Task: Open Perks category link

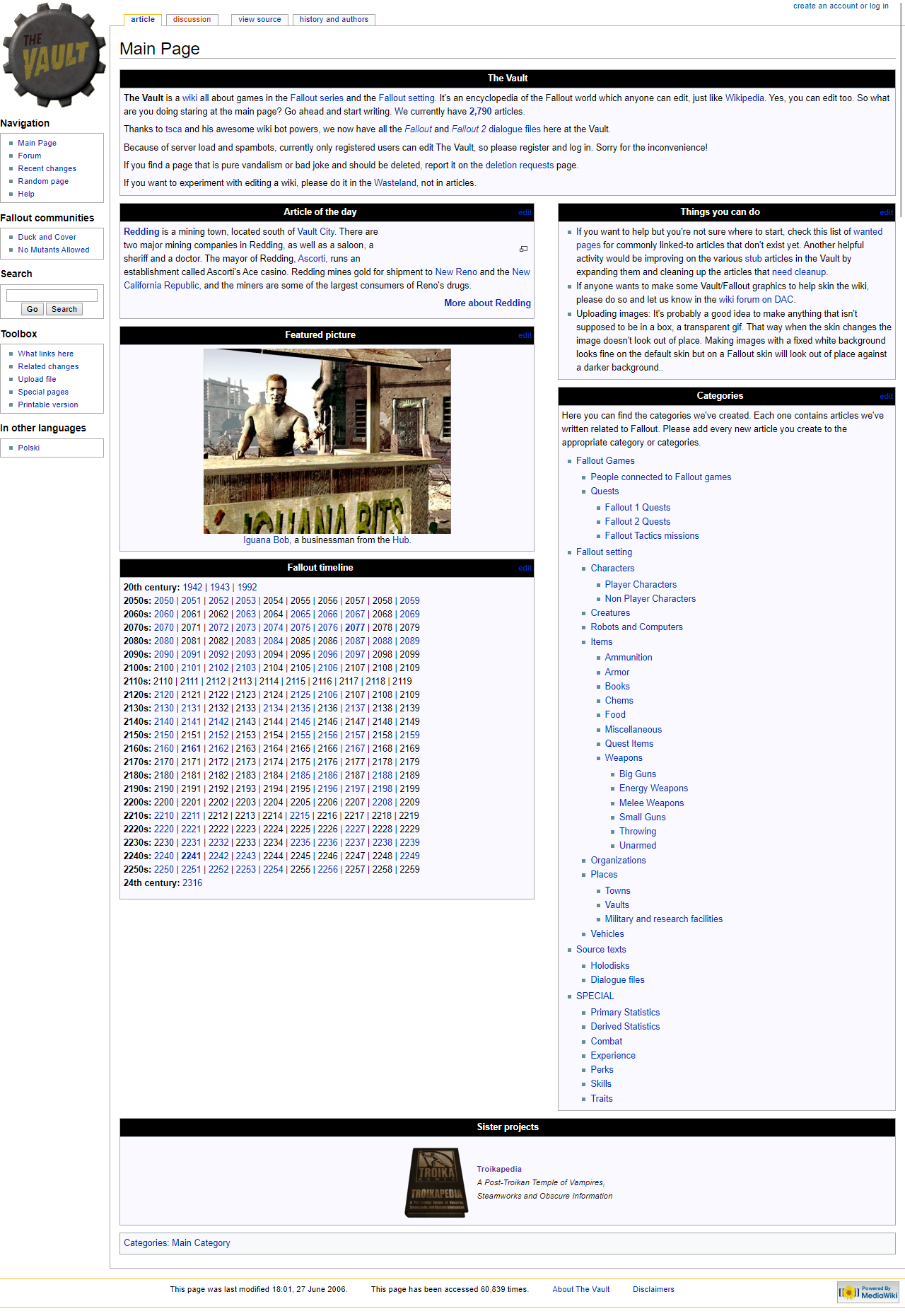Action: click(602, 1070)
